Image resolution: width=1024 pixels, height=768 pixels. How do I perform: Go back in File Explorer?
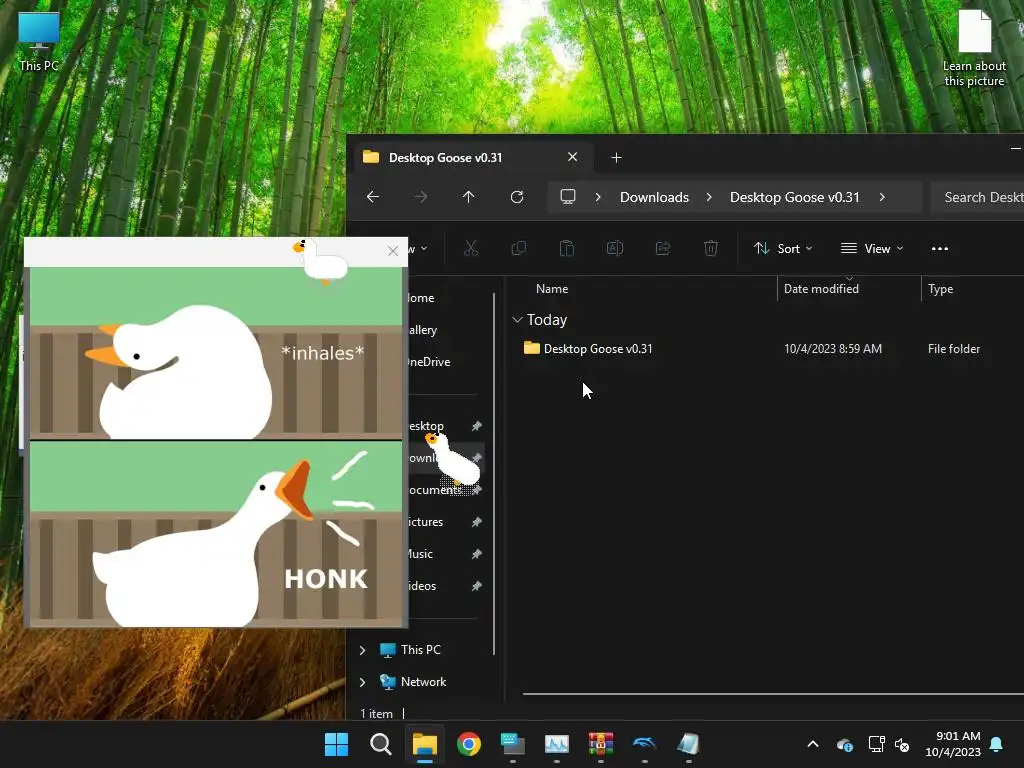click(x=373, y=197)
